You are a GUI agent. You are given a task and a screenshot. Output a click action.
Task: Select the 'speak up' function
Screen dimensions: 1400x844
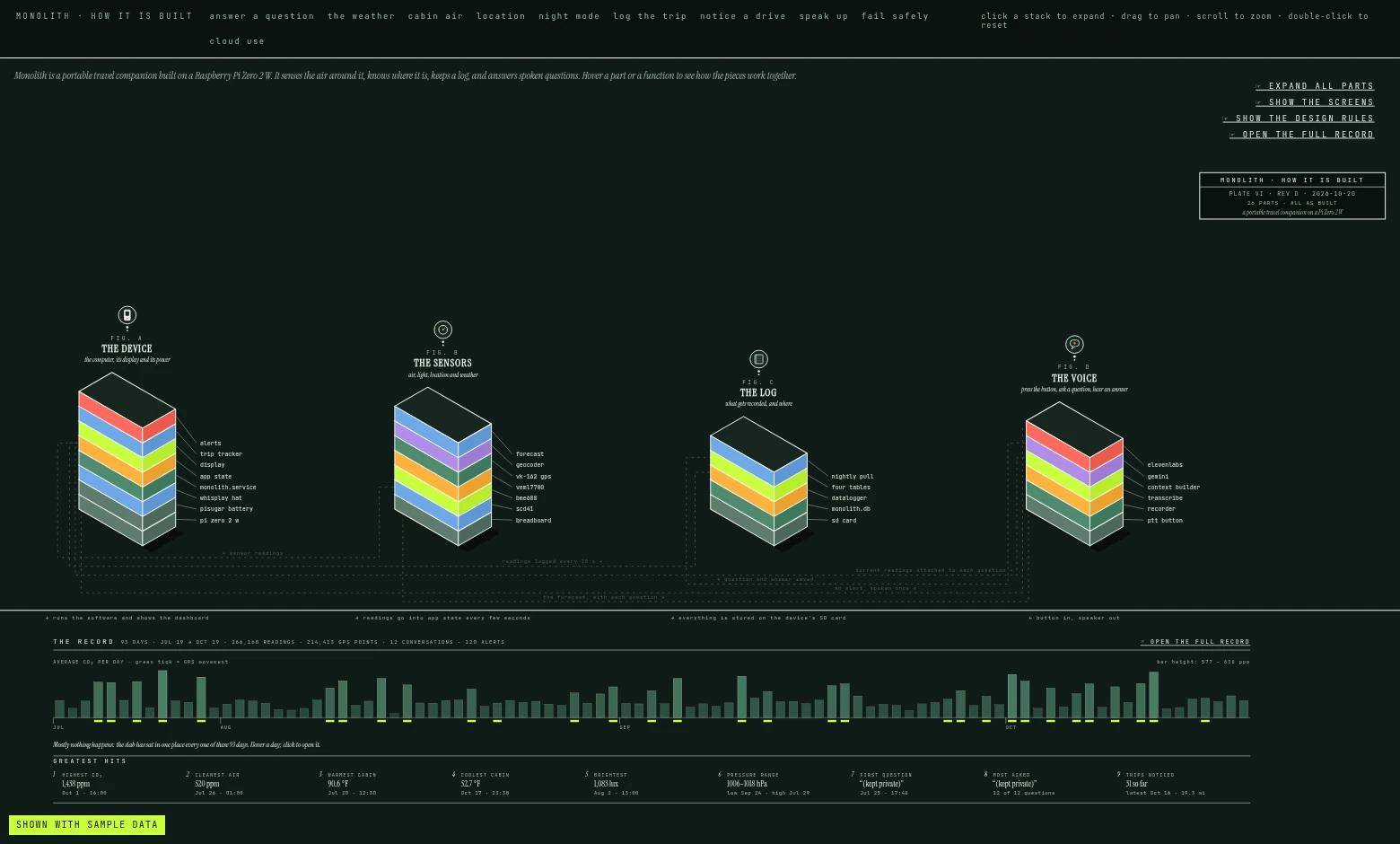click(824, 16)
